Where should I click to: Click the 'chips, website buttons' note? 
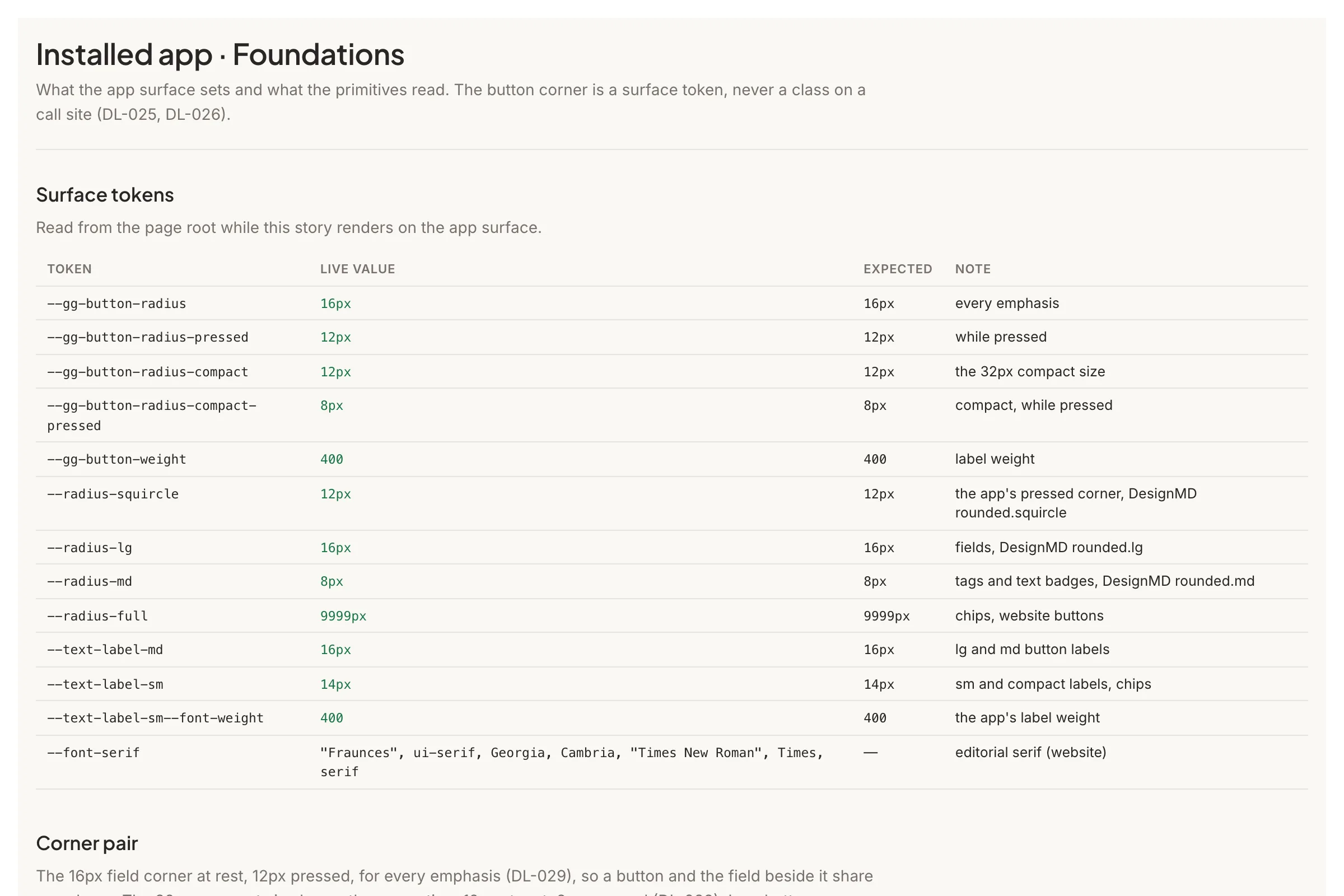(1029, 616)
